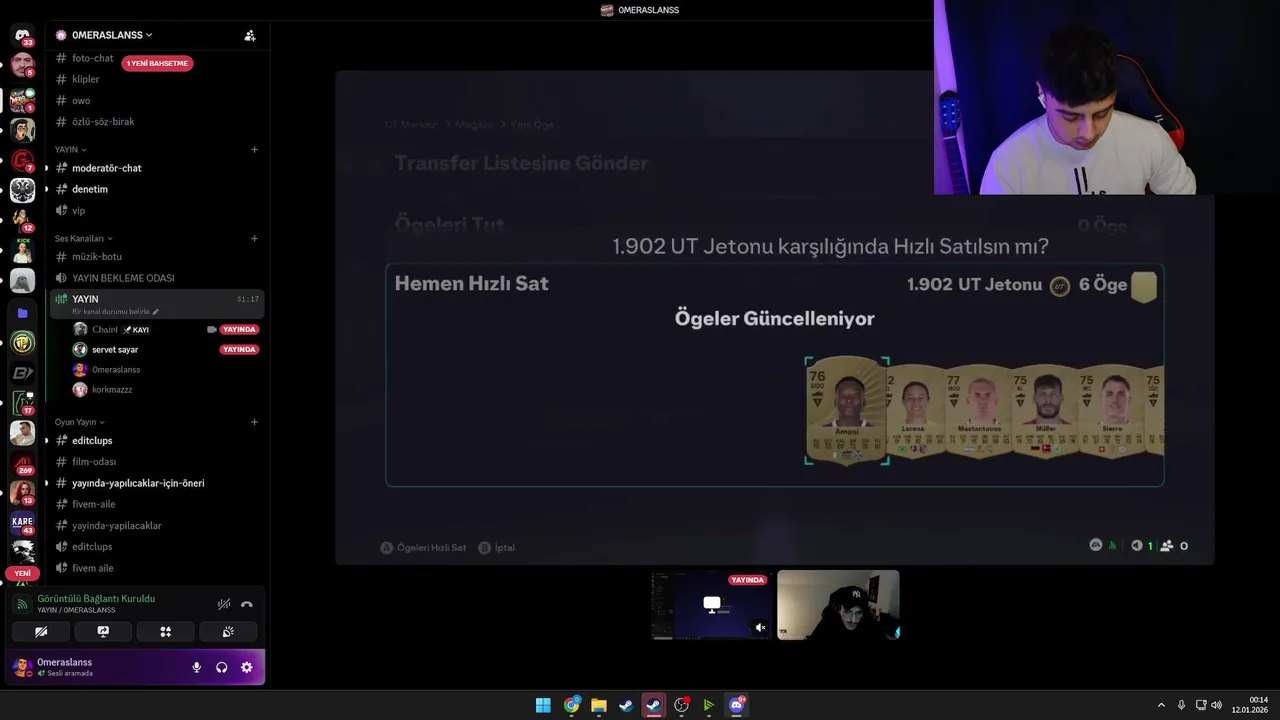1280x720 pixels.
Task: Click the taskbar volume icon
Action: (x=1217, y=705)
